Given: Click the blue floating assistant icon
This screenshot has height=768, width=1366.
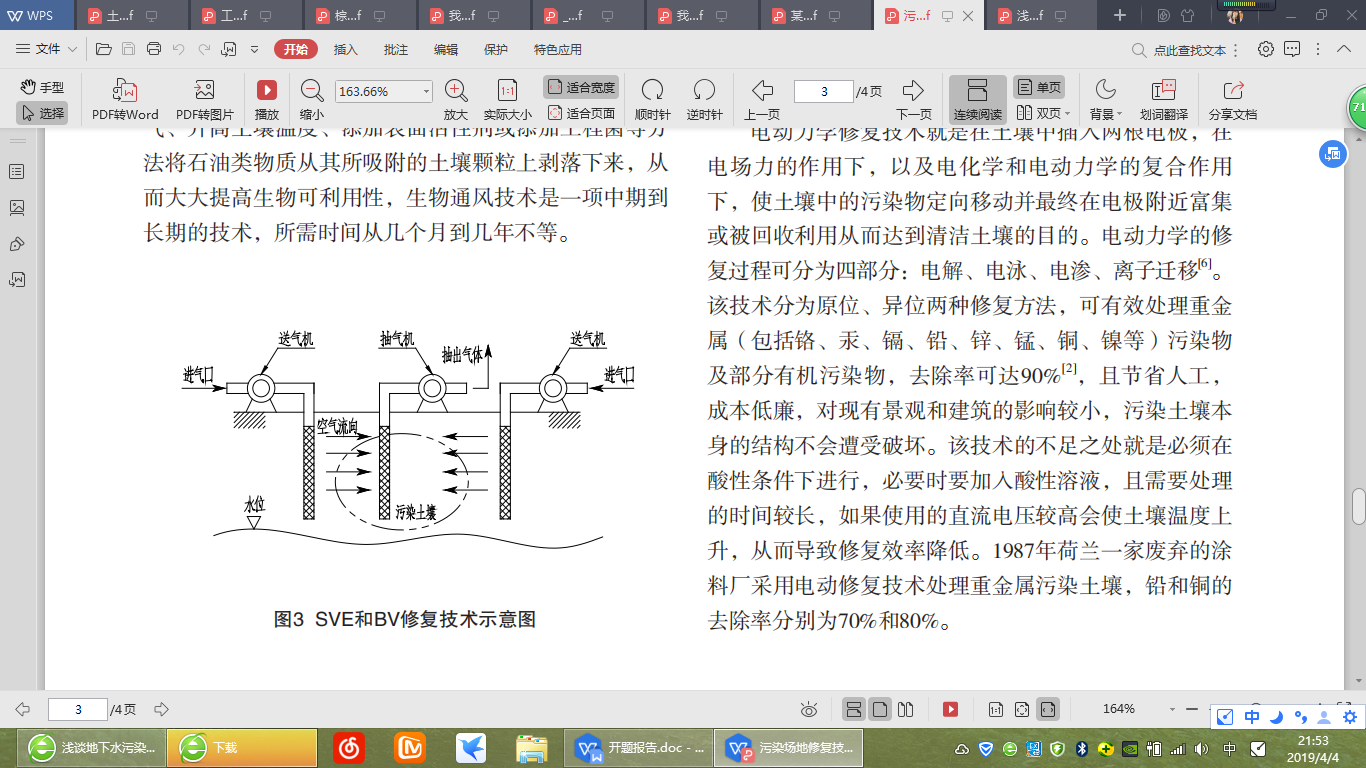Looking at the screenshot, I should 1332,153.
